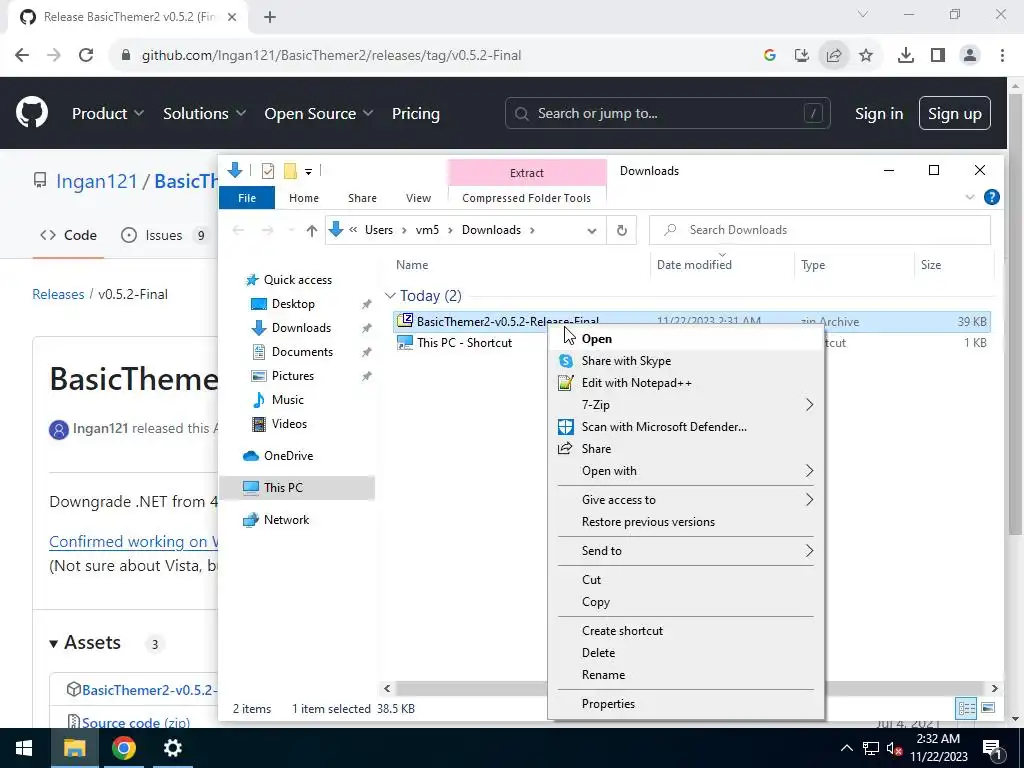The height and width of the screenshot is (768, 1024).
Task: Open Explorer help question mark icon
Action: [x=991, y=197]
